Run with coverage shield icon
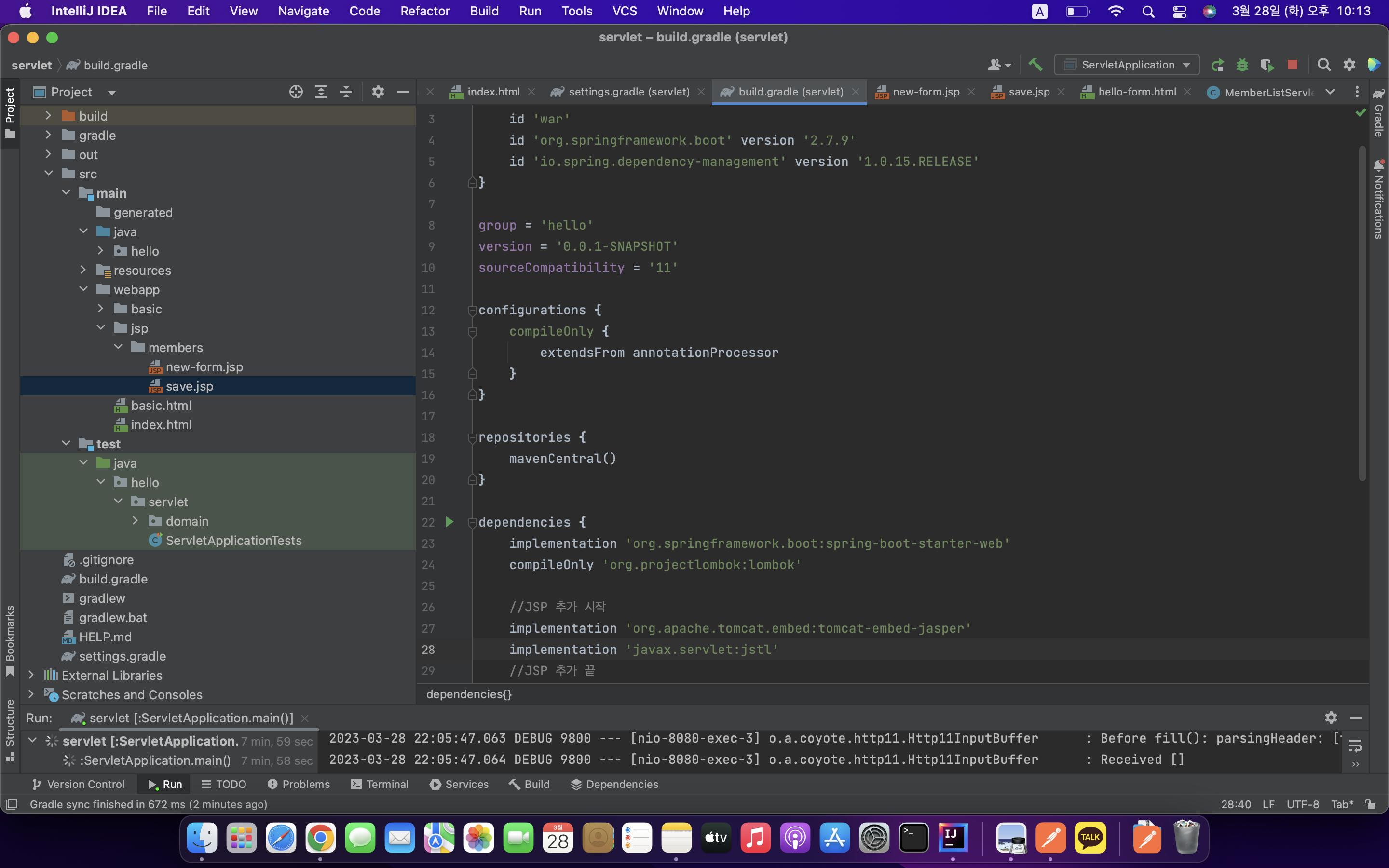The image size is (1389, 868). [x=1267, y=65]
